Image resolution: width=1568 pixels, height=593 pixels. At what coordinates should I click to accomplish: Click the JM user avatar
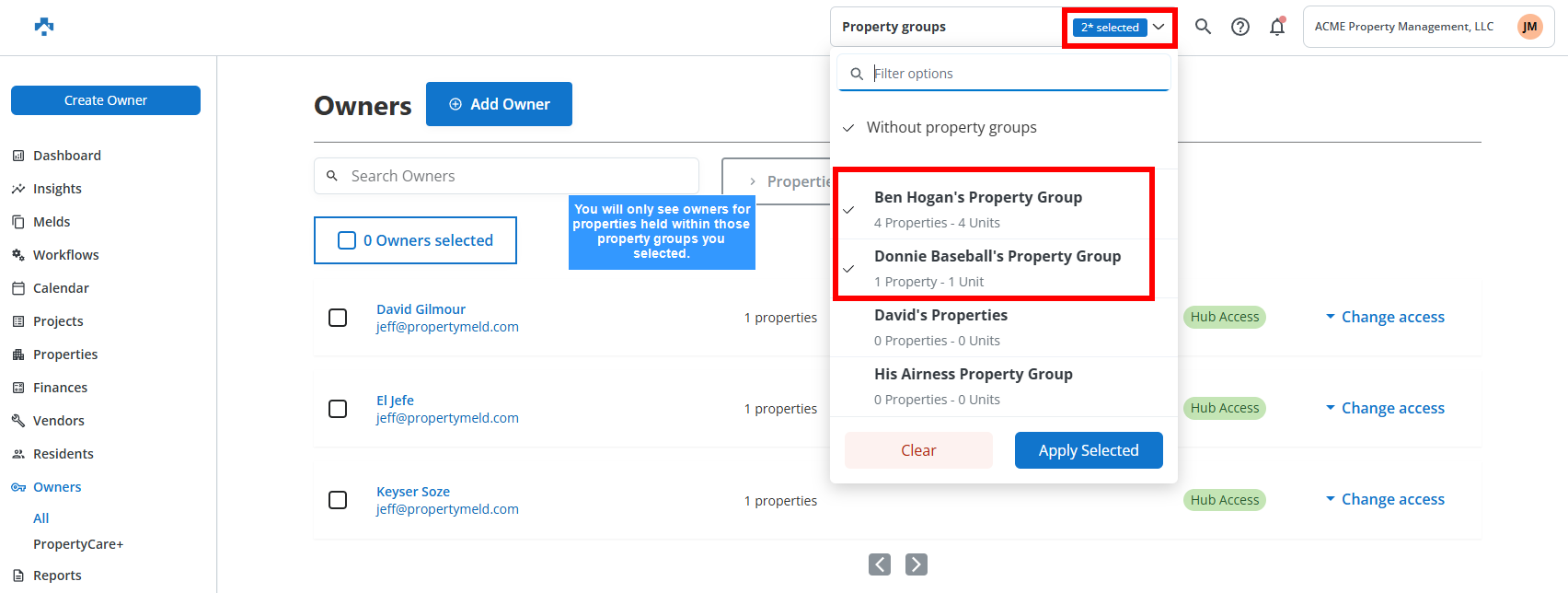point(1529,27)
